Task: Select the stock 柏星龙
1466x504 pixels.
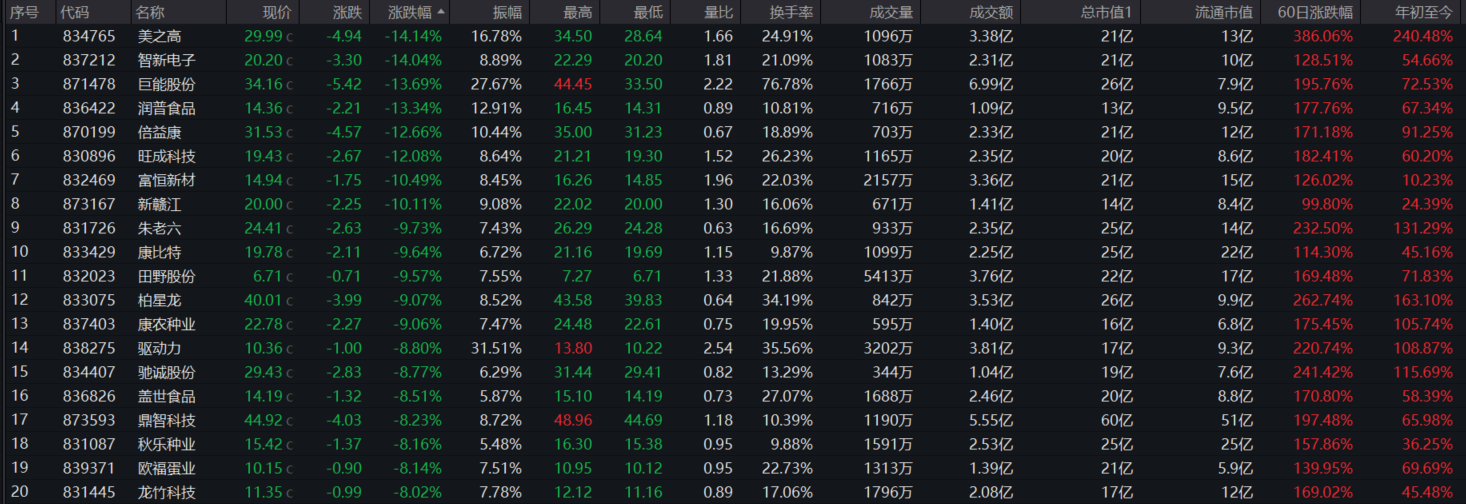Action: (x=160, y=300)
